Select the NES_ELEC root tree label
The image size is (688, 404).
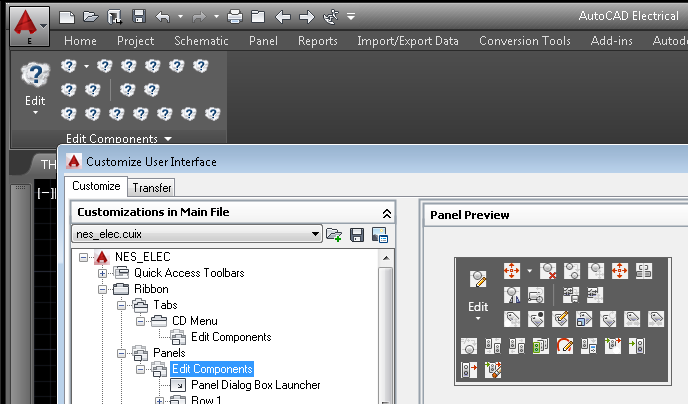tap(143, 257)
